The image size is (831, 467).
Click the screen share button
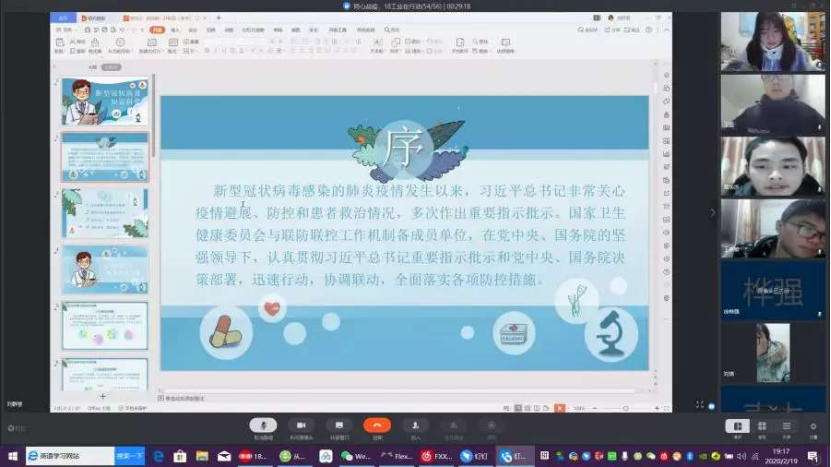pos(339,427)
